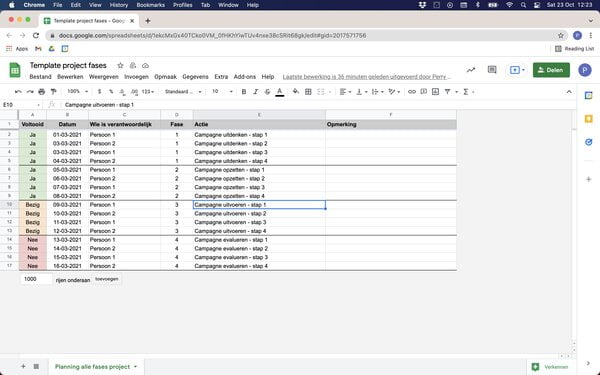
Task: Open the Google account avatar
Action: coord(585,70)
